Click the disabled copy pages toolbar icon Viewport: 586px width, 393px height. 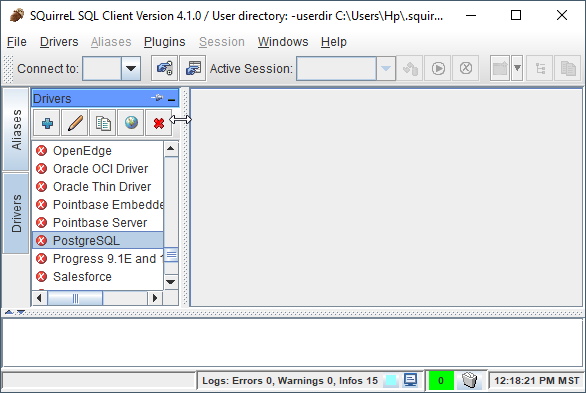[x=568, y=68]
